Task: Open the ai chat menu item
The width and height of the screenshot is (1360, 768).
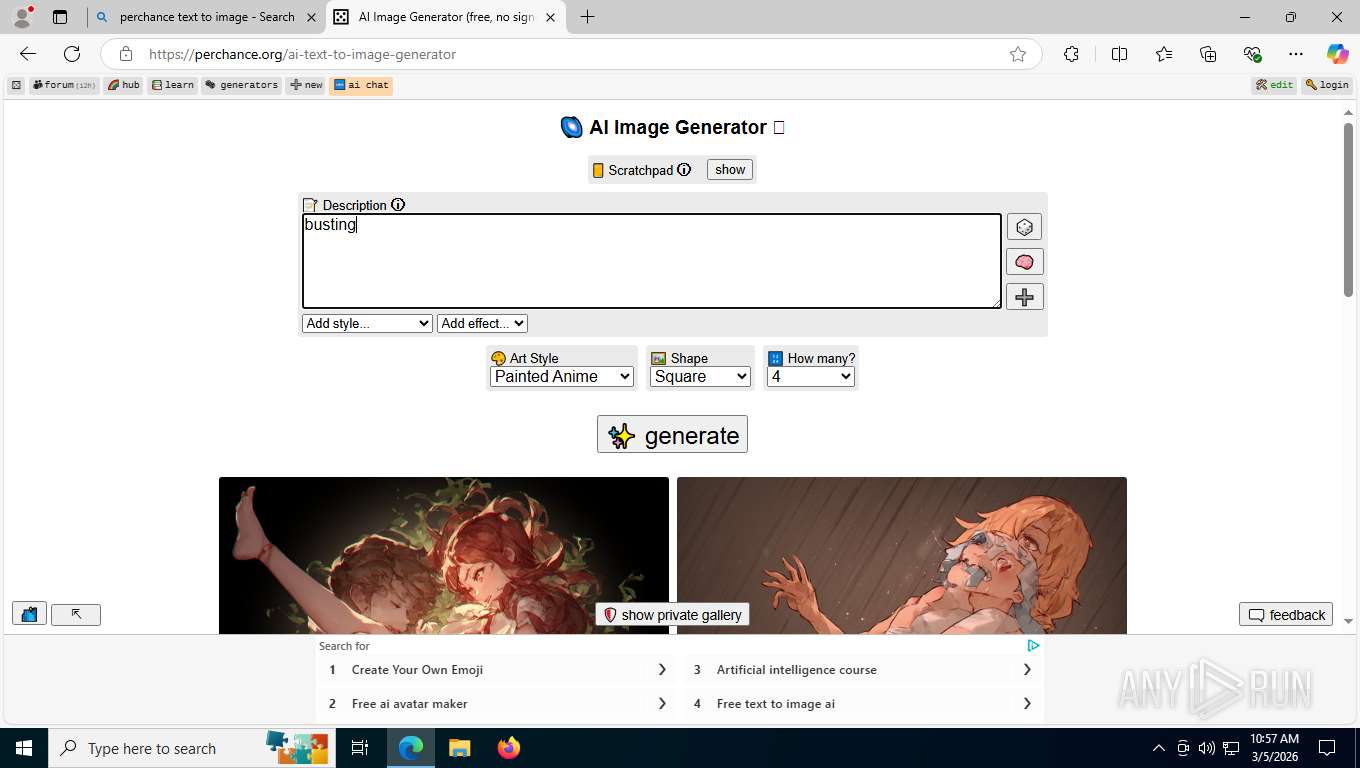Action: click(x=361, y=85)
